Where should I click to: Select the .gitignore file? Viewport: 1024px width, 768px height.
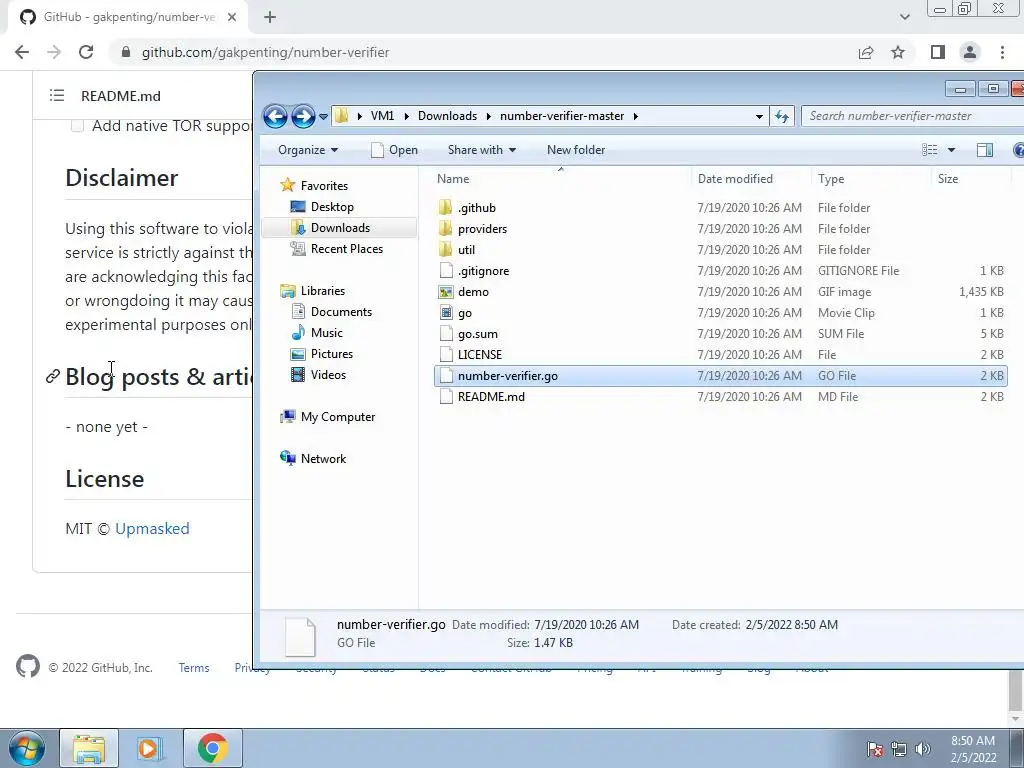tap(483, 270)
